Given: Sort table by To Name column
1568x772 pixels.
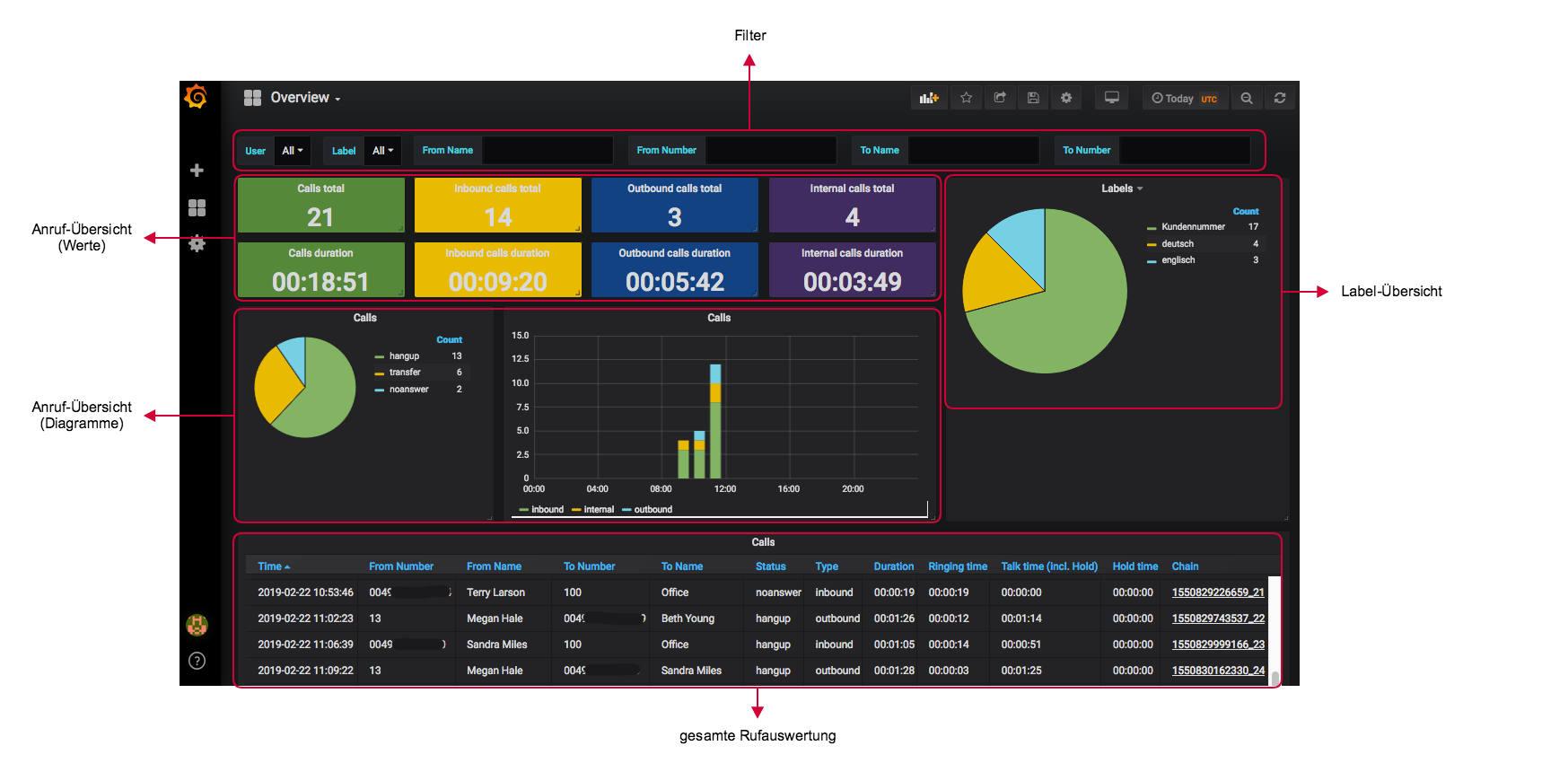Looking at the screenshot, I should pyautogui.click(x=682, y=566).
